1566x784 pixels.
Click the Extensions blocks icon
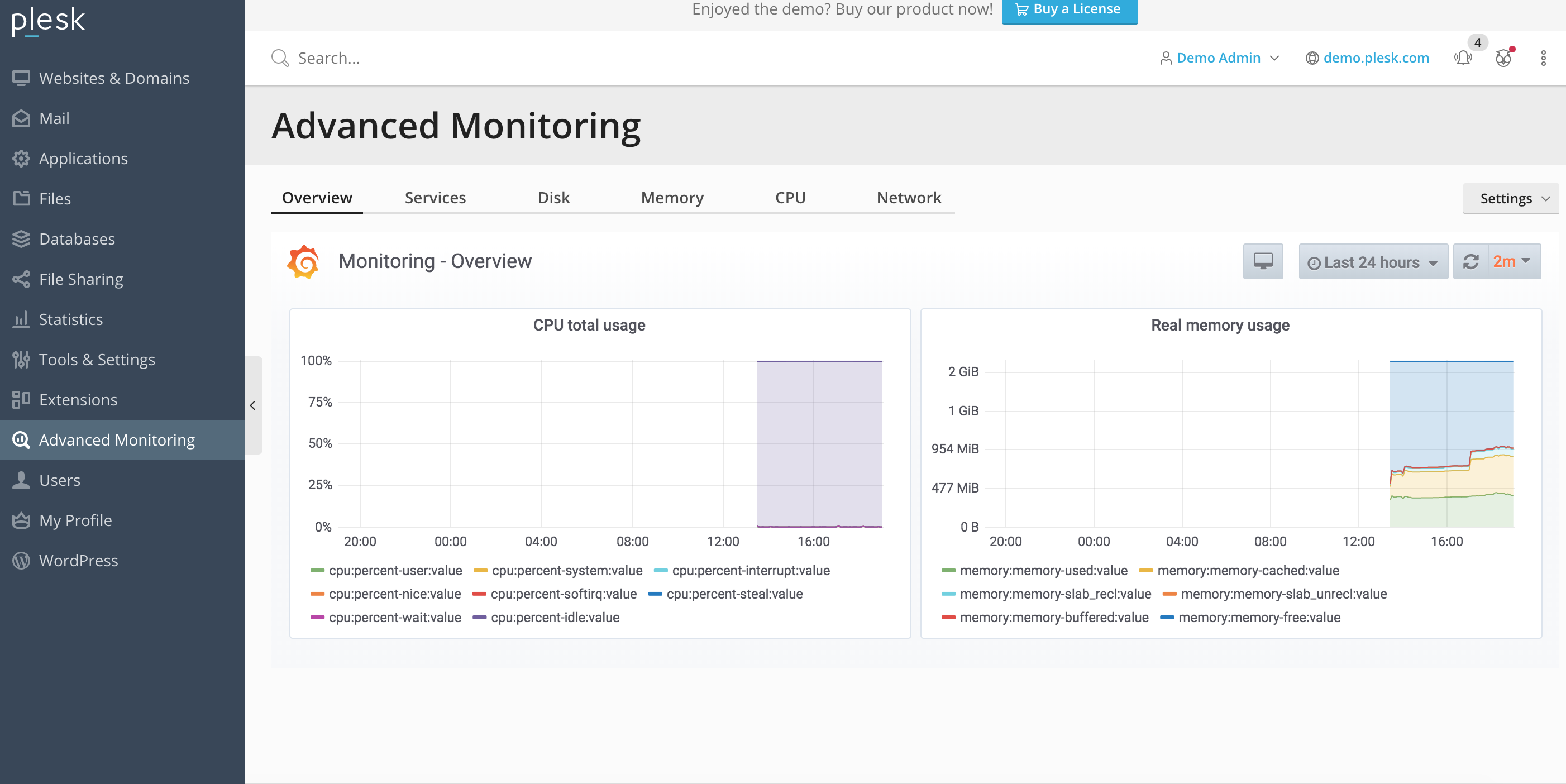click(x=21, y=399)
